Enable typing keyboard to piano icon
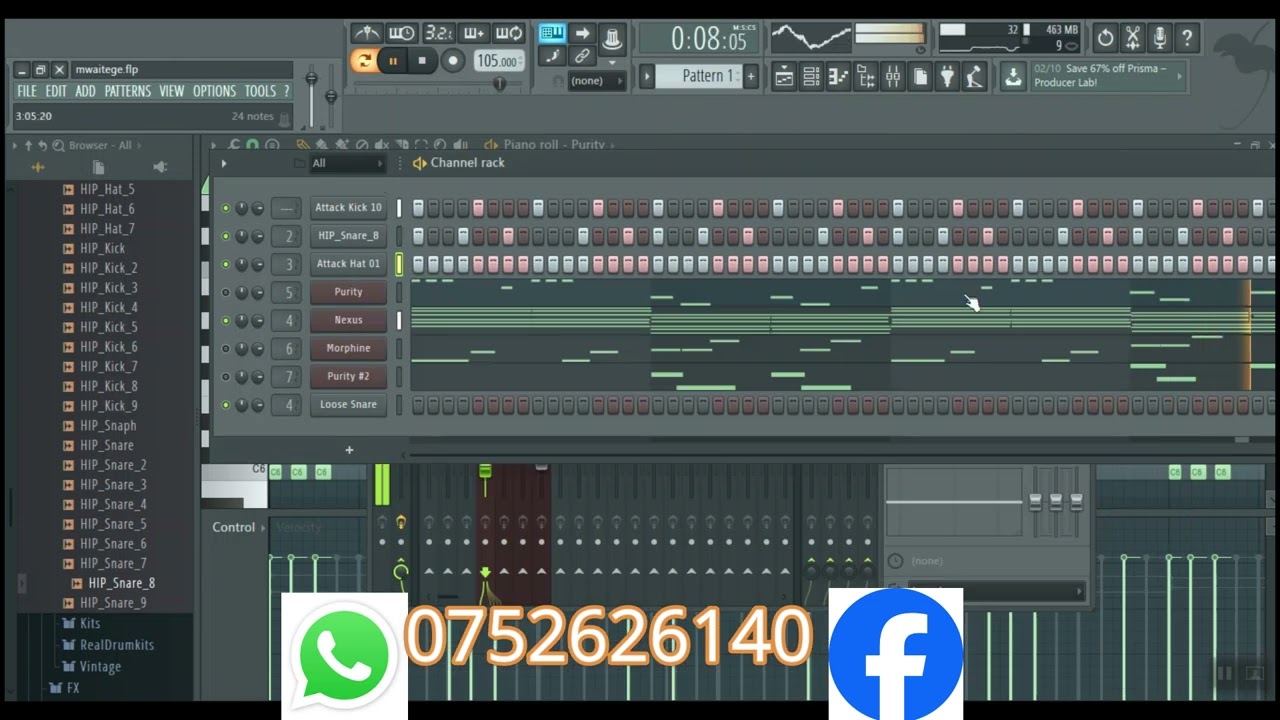The width and height of the screenshot is (1280, 720). [552, 33]
